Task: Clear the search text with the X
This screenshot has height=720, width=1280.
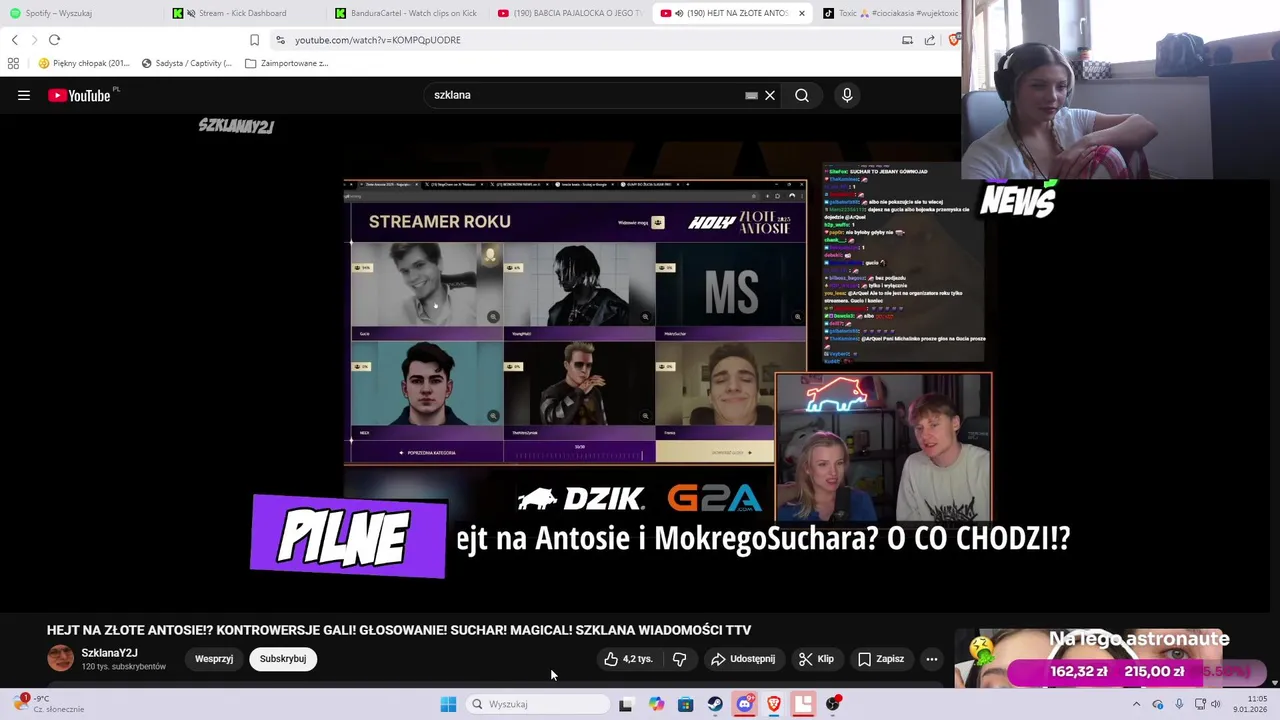Action: click(x=770, y=95)
